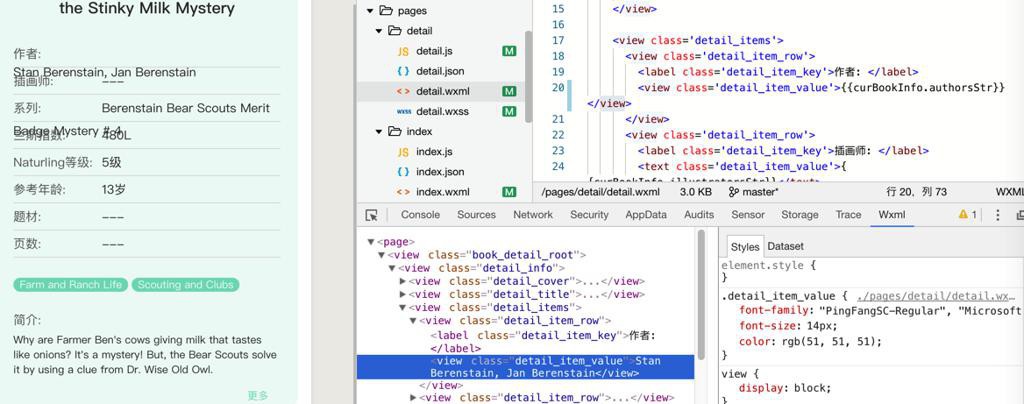Switch to the Security tab
This screenshot has width=1024, height=404.
[589, 215]
